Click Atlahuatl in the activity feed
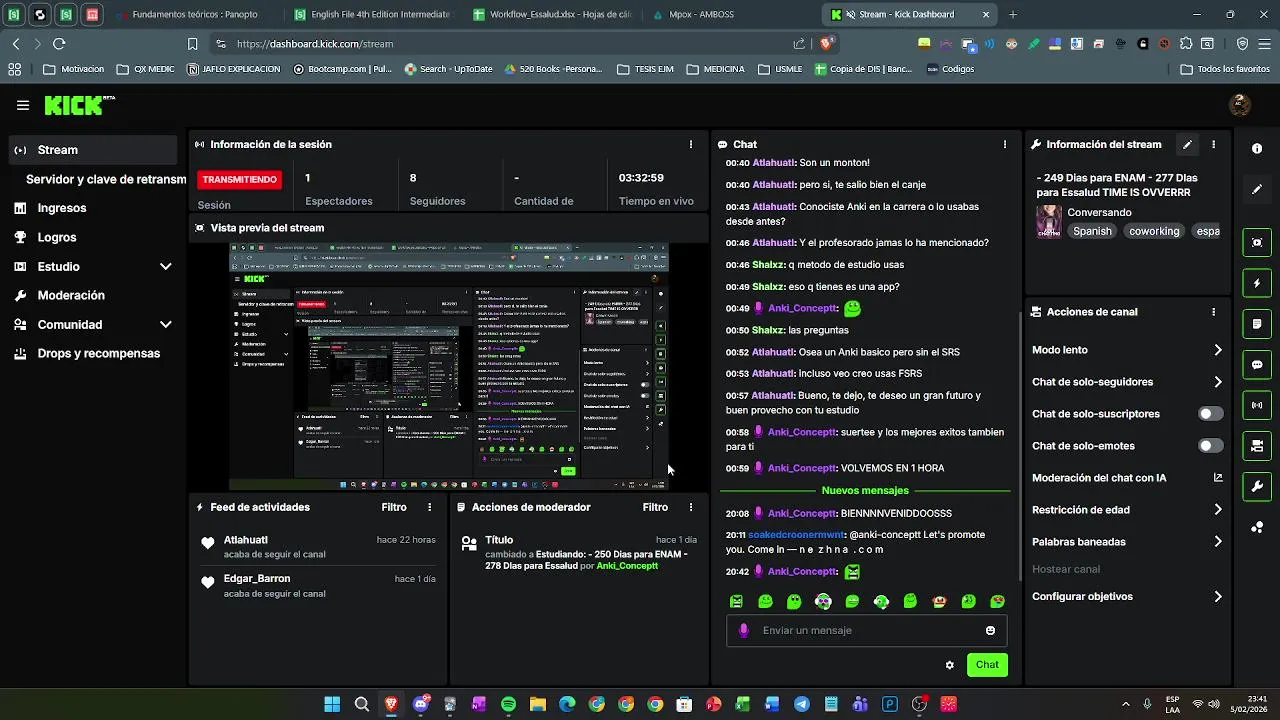Viewport: 1280px width, 720px height. pyautogui.click(x=245, y=540)
